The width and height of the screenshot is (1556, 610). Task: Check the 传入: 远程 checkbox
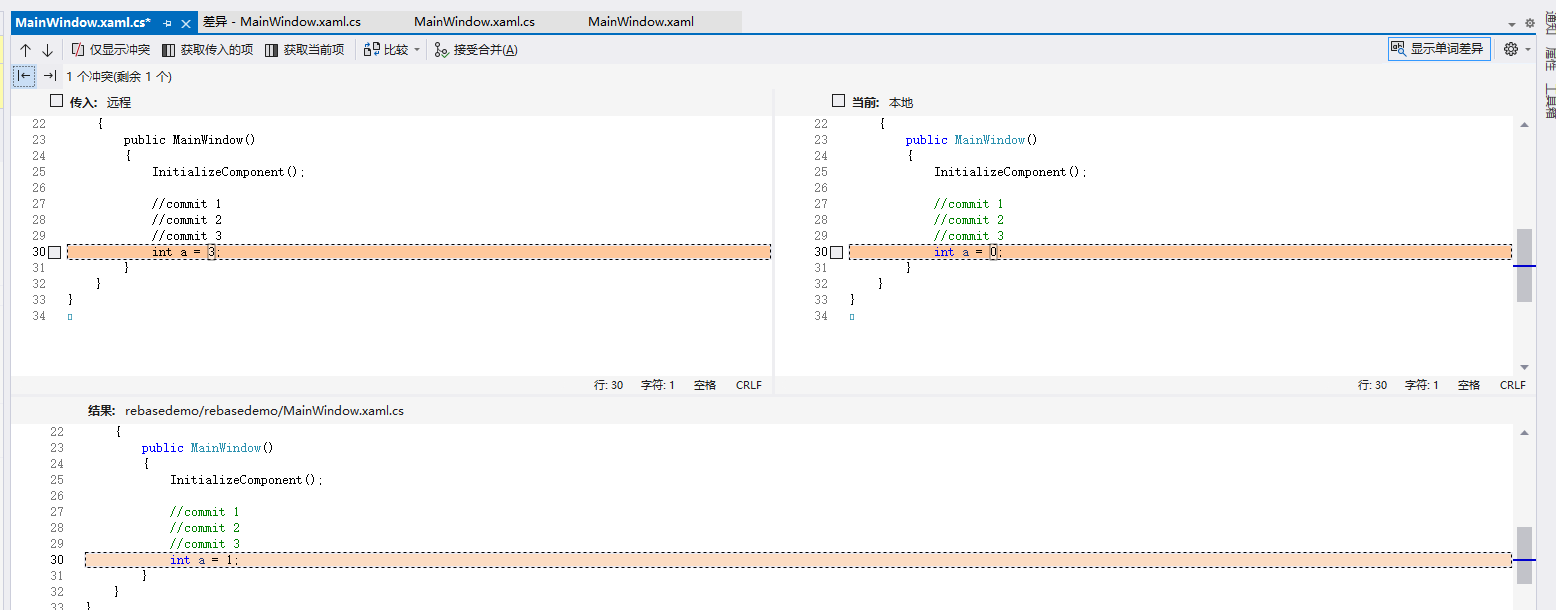(56, 101)
